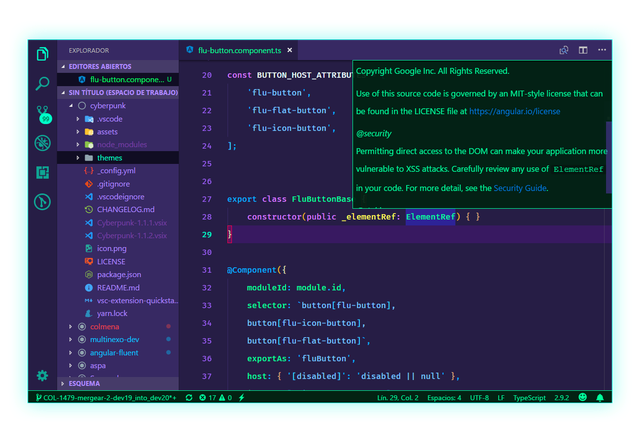The image size is (640, 443).
Task: Open the Extensions view
Action: pos(42,172)
